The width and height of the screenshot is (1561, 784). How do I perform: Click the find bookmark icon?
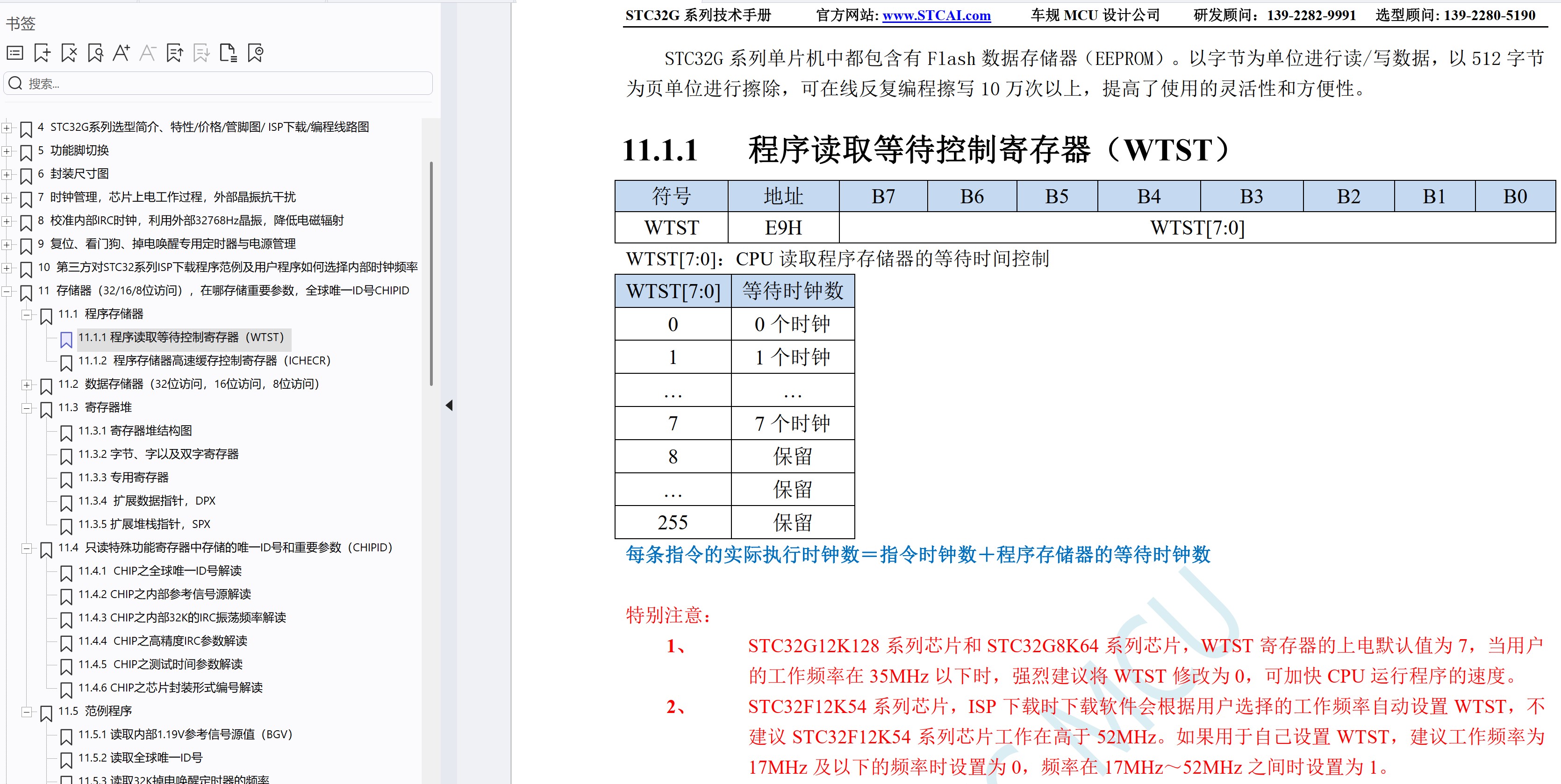(95, 53)
